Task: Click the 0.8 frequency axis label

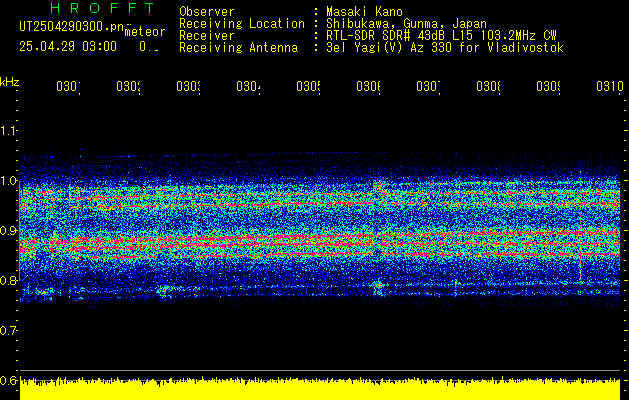Action: click(x=8, y=280)
